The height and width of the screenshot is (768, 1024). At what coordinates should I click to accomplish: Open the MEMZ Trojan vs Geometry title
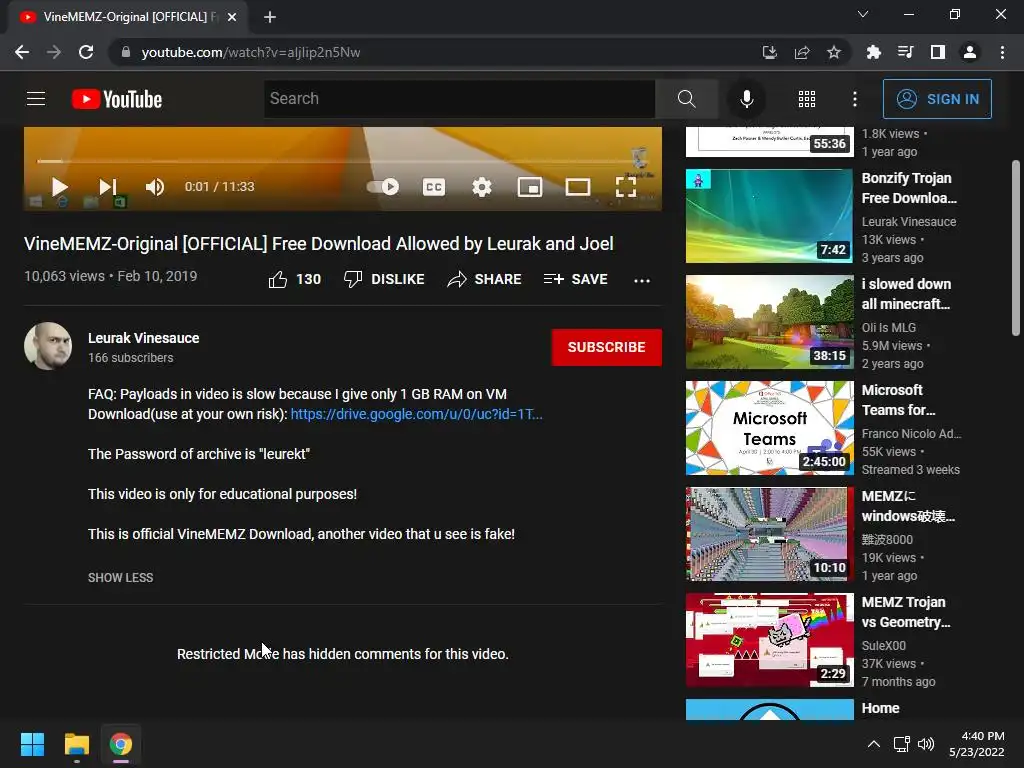click(x=906, y=612)
